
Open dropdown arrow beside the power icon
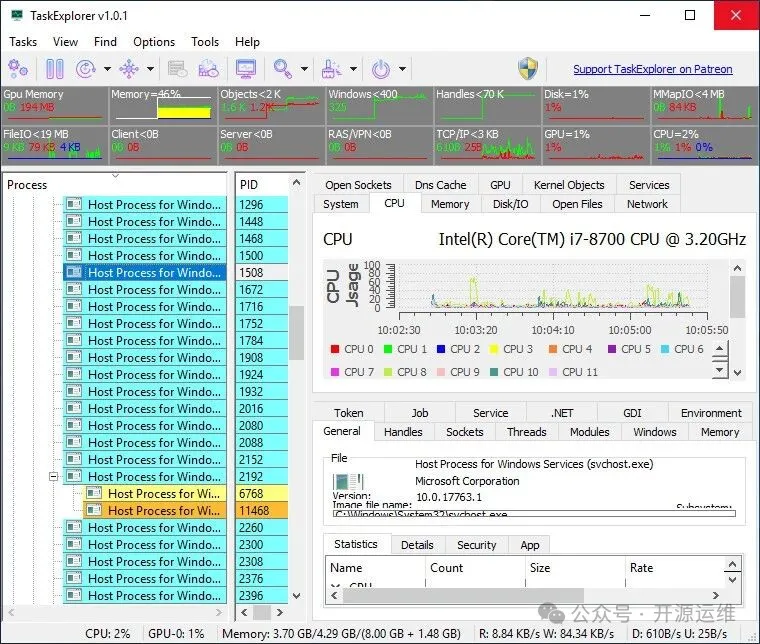tap(403, 70)
